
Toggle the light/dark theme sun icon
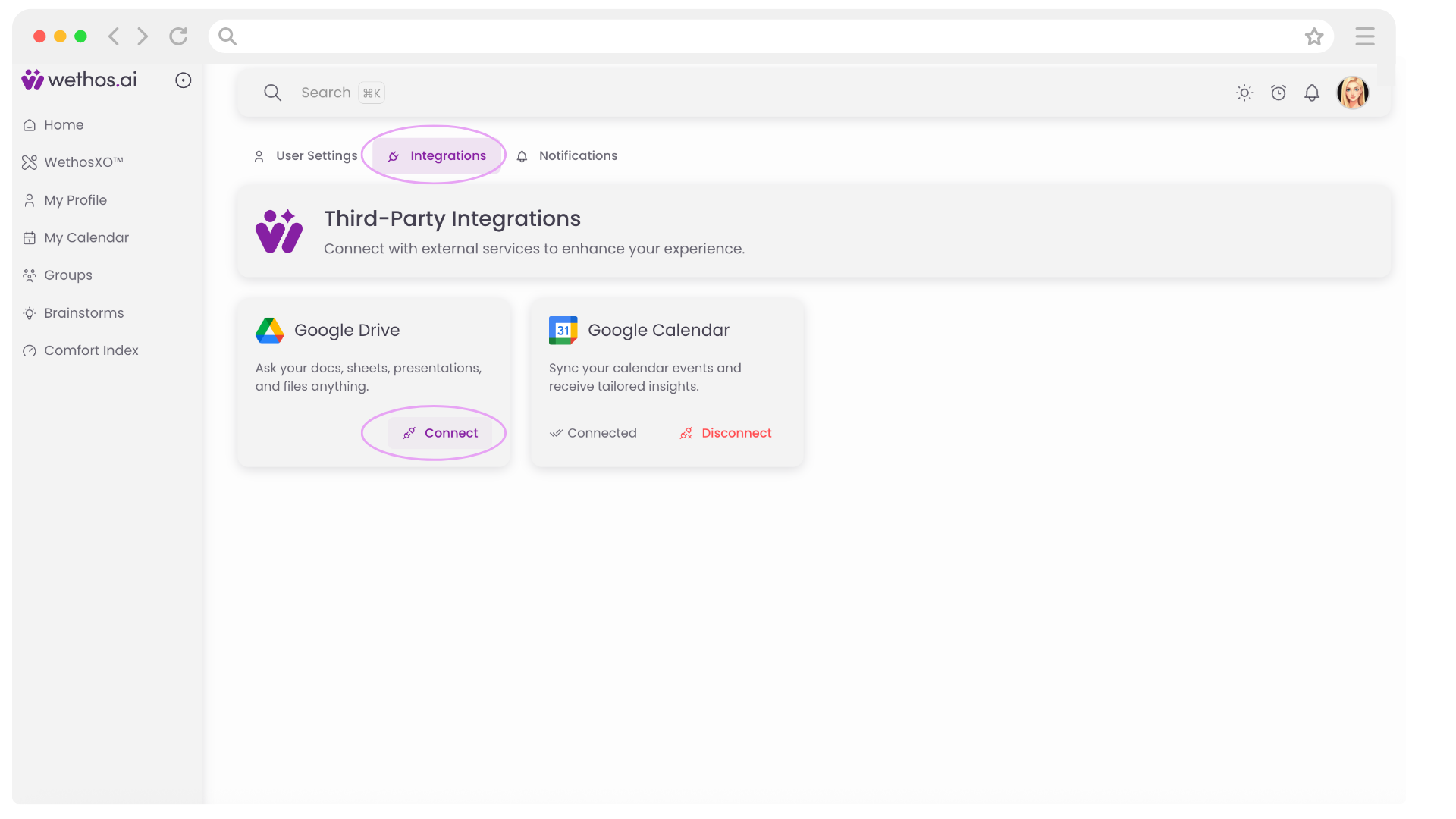click(1244, 93)
